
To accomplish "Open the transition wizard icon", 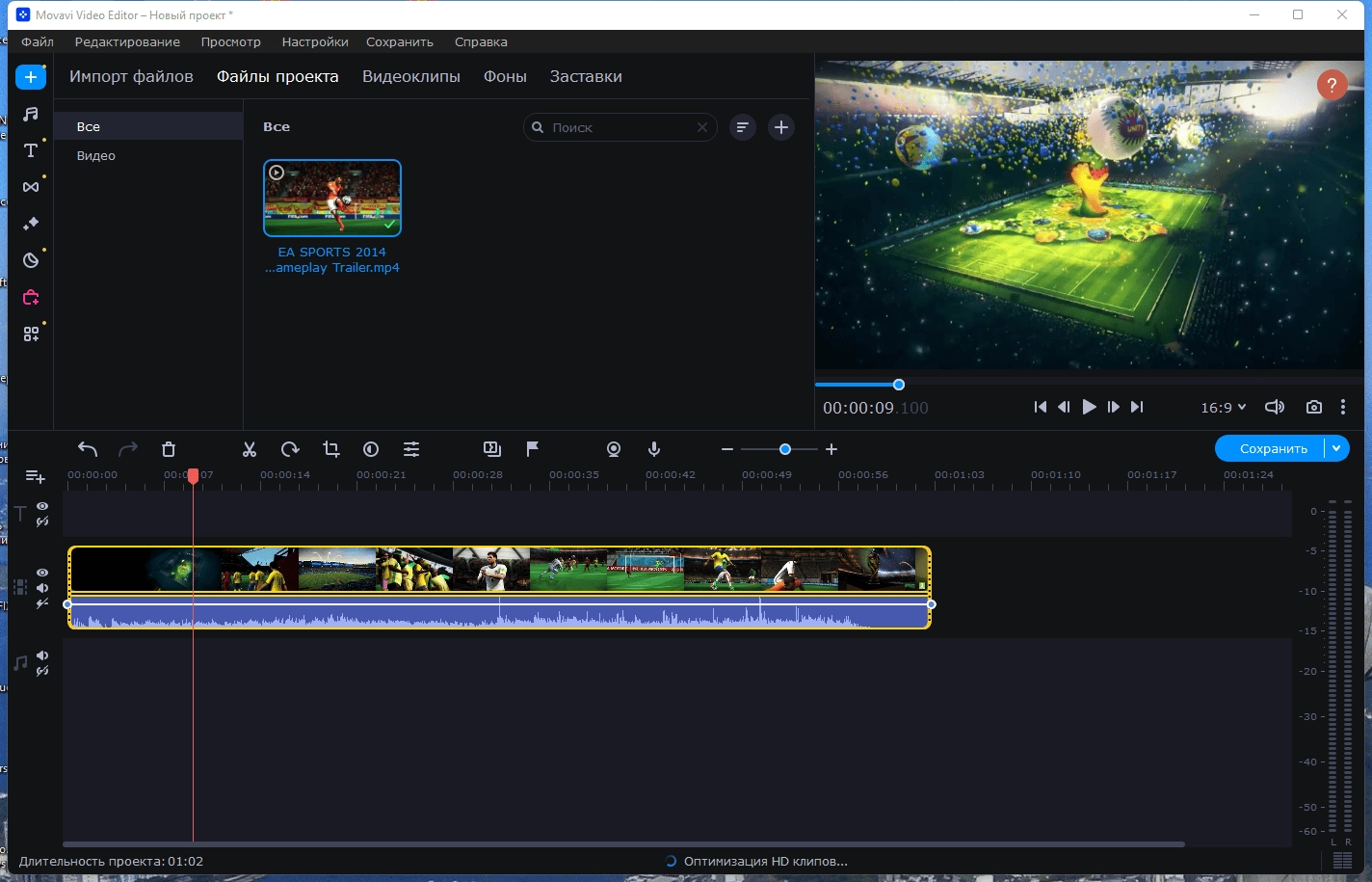I will pyautogui.click(x=492, y=449).
